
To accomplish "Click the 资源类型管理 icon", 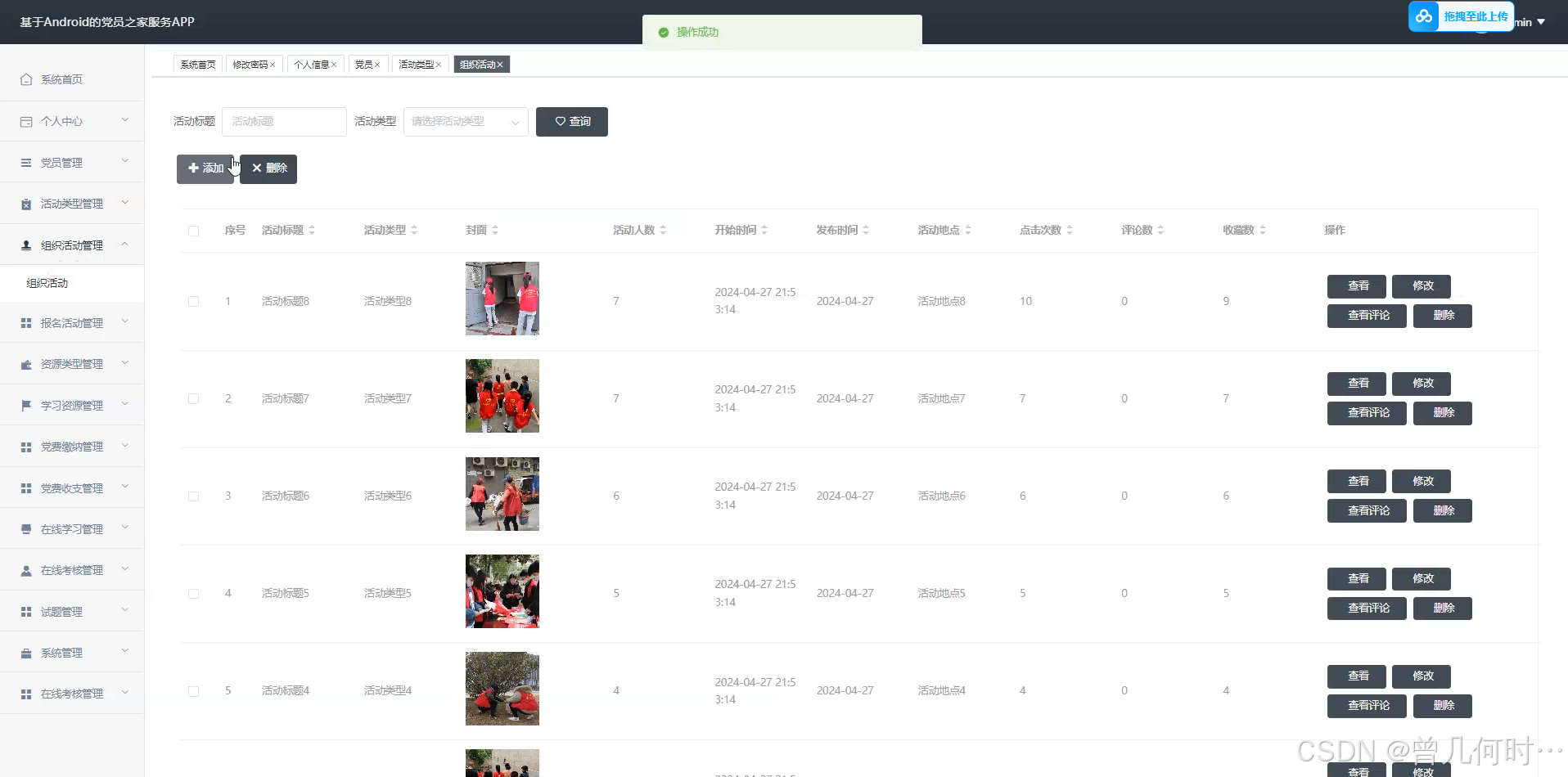I will (26, 364).
